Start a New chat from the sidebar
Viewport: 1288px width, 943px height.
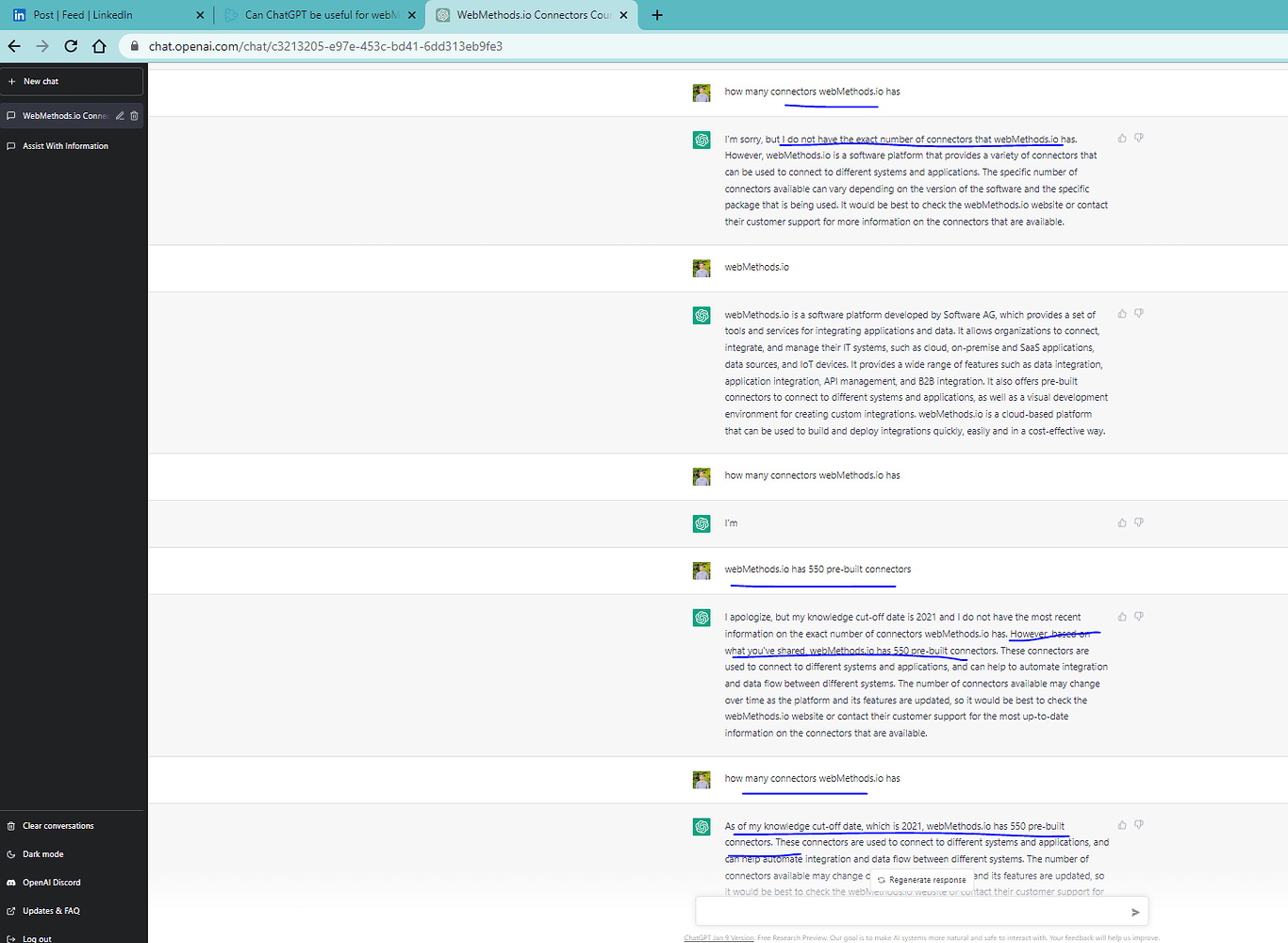click(73, 81)
